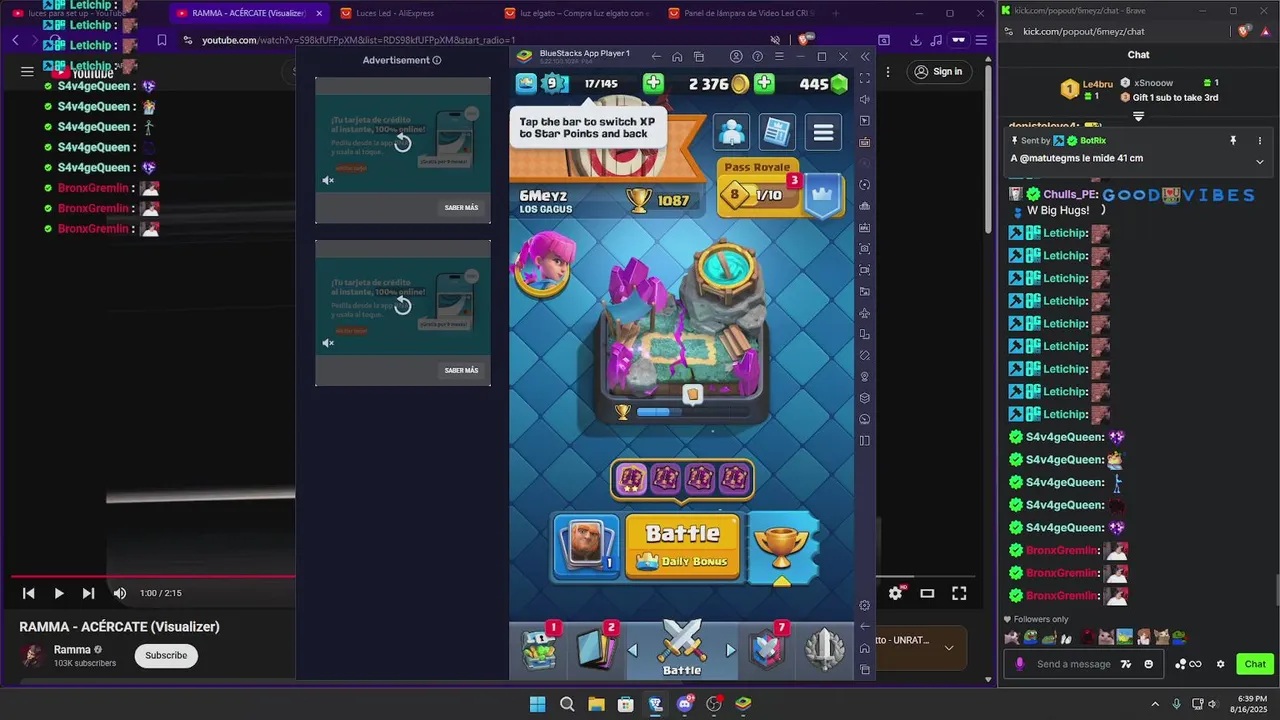Click the YouTube Sign in button
The width and height of the screenshot is (1280, 720).
[x=939, y=71]
